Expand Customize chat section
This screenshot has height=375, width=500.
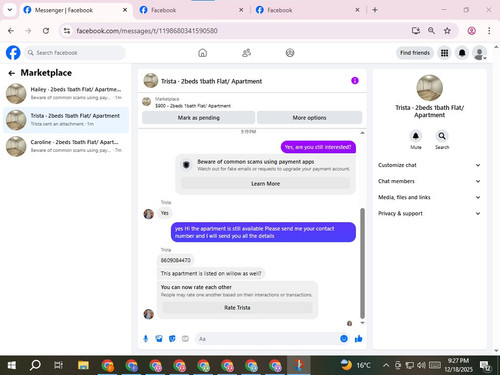click(x=429, y=165)
